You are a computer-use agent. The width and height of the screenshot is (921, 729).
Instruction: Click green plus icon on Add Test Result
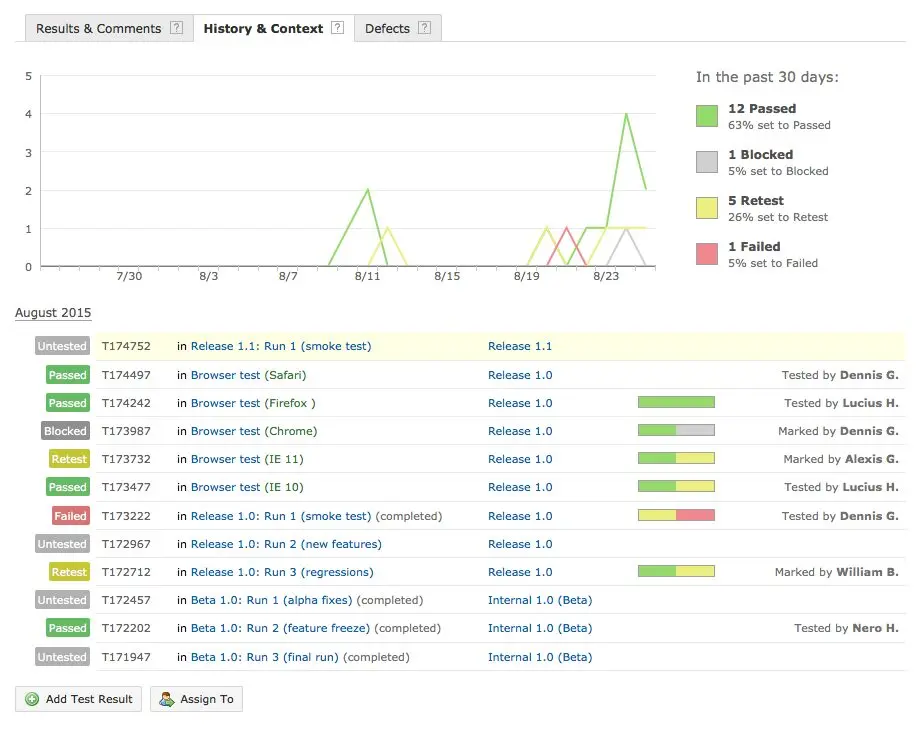(x=32, y=699)
